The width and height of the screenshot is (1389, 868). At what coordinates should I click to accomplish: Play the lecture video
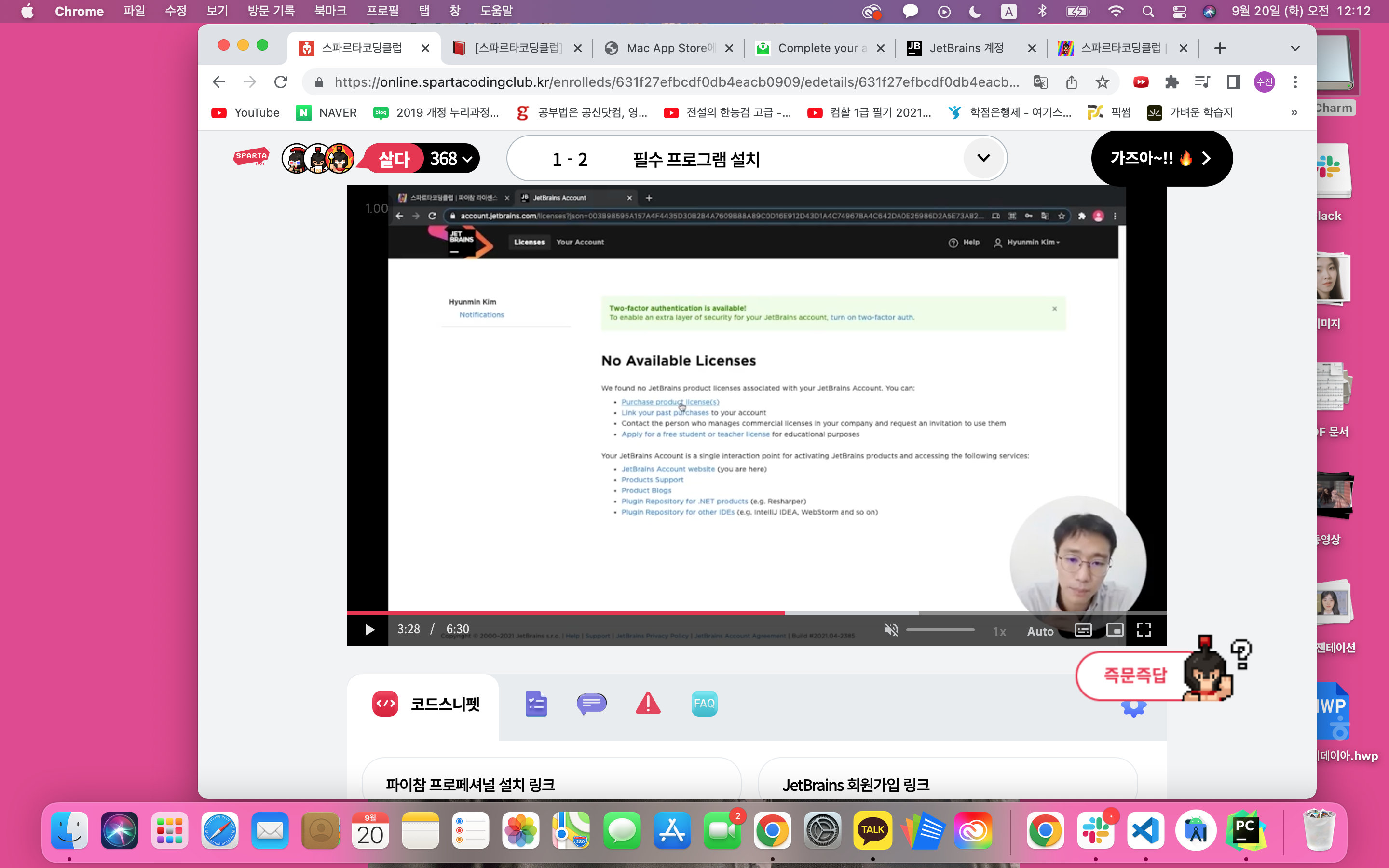[369, 630]
